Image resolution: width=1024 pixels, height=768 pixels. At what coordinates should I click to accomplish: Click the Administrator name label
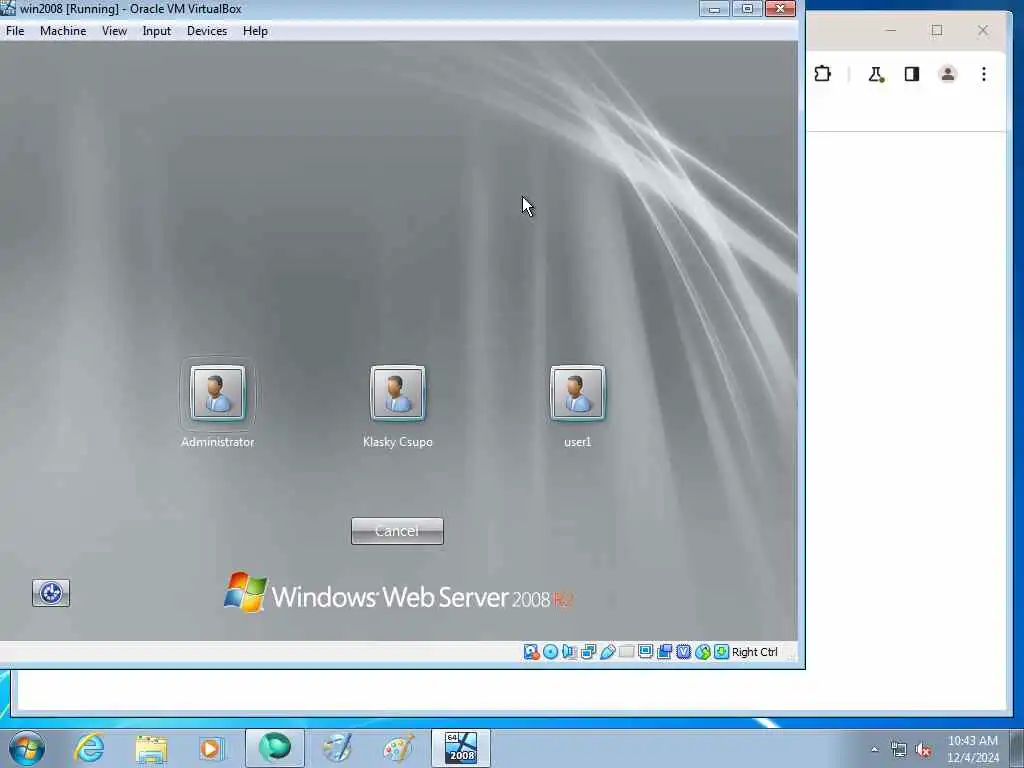[x=217, y=442]
